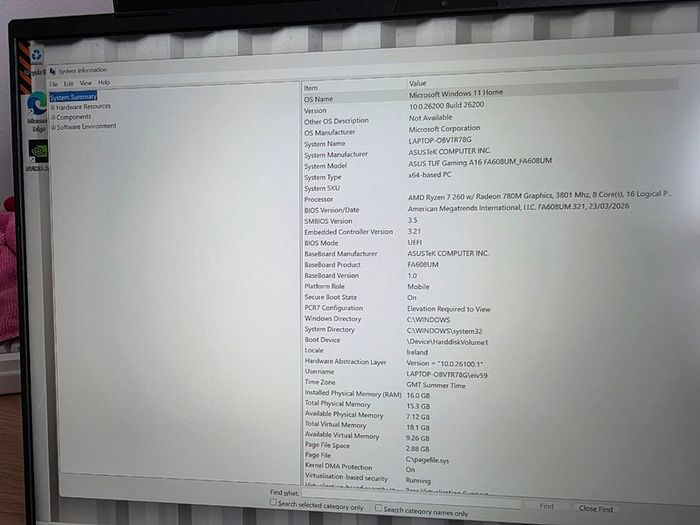The height and width of the screenshot is (525, 700).
Task: Expand the Hardware Resources tree node
Action: click(53, 107)
